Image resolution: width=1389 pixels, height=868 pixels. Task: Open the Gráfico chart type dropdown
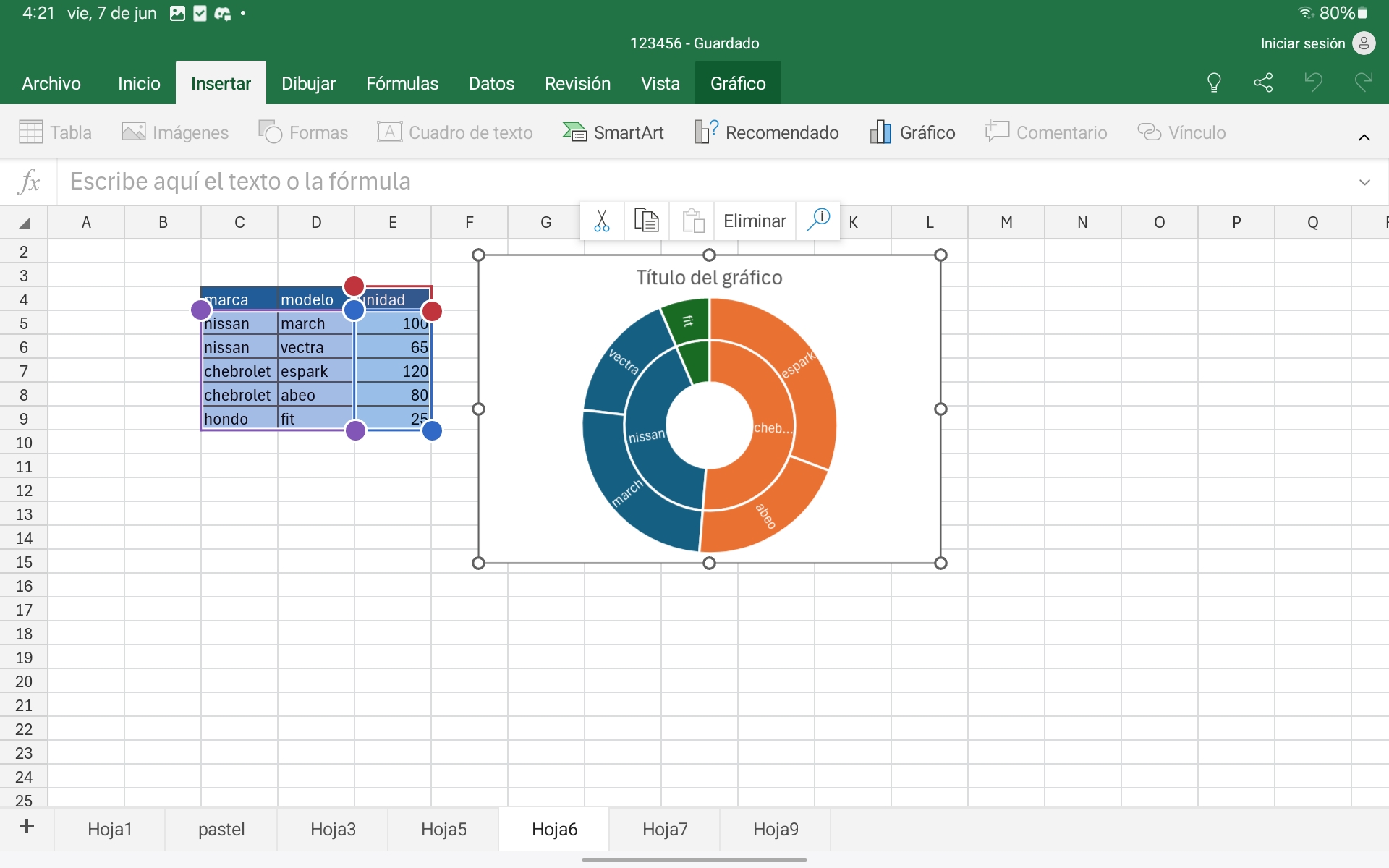(x=913, y=132)
